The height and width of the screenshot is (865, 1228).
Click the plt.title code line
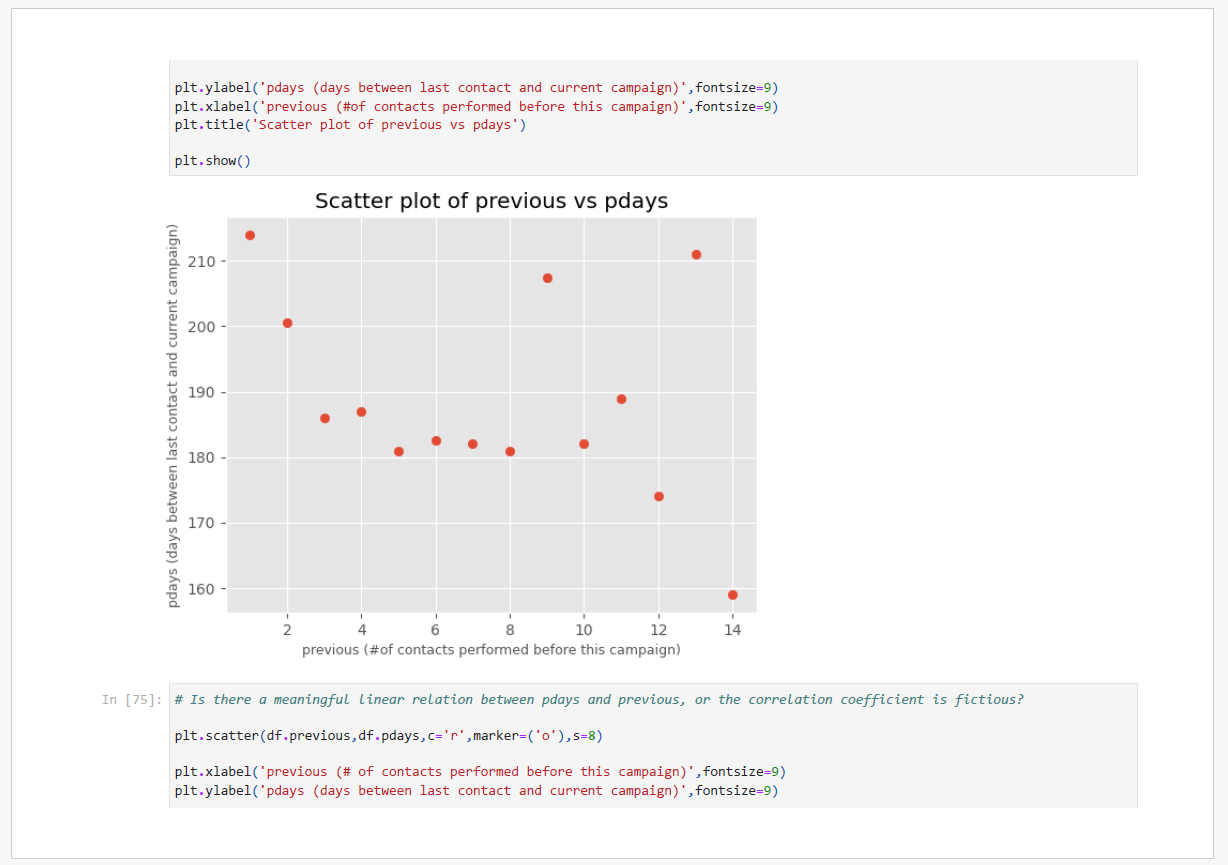pyautogui.click(x=350, y=125)
